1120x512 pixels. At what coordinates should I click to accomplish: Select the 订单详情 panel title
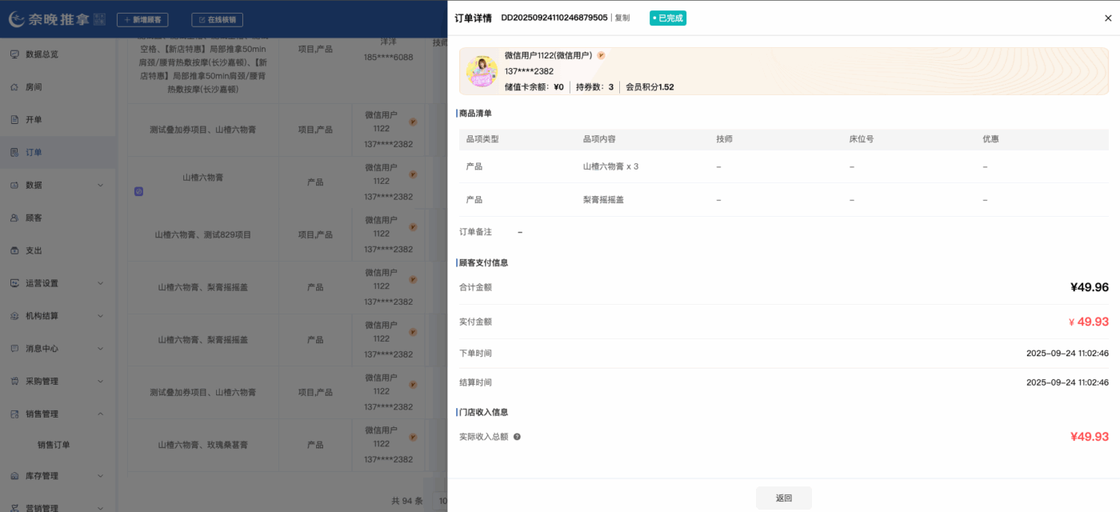click(x=473, y=18)
